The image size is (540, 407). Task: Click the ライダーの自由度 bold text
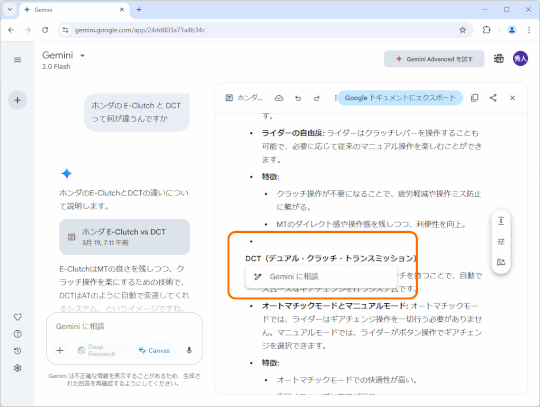click(x=293, y=133)
